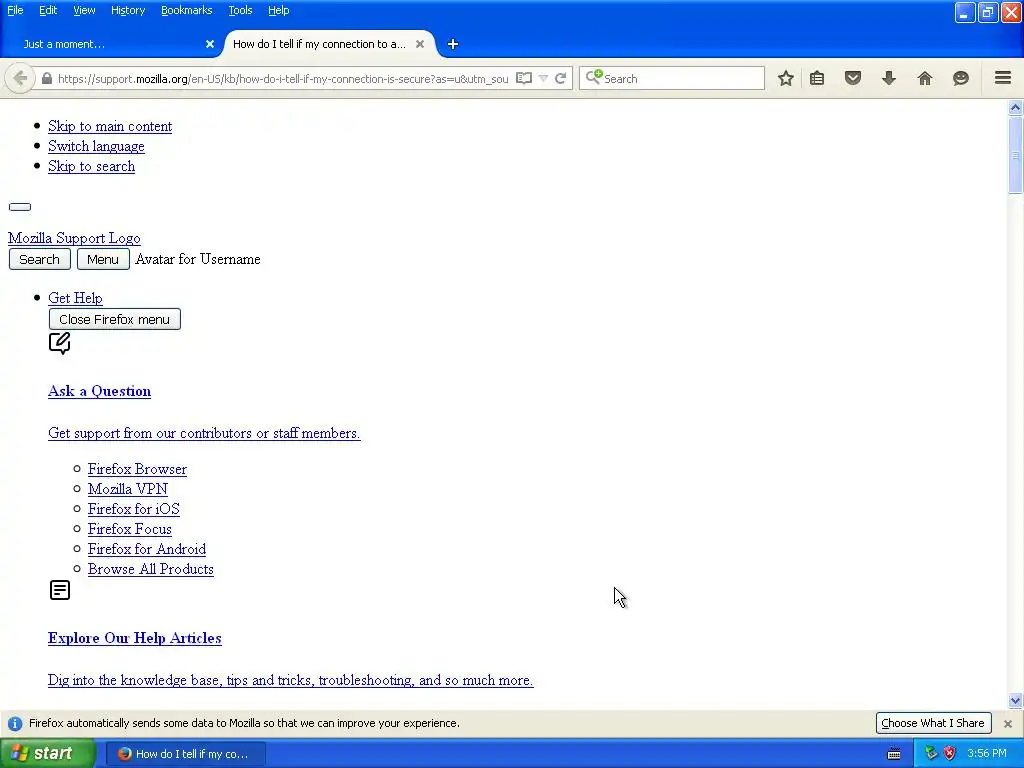Open the 'Mozilla VPN' link
The image size is (1024, 768).
pyautogui.click(x=127, y=489)
